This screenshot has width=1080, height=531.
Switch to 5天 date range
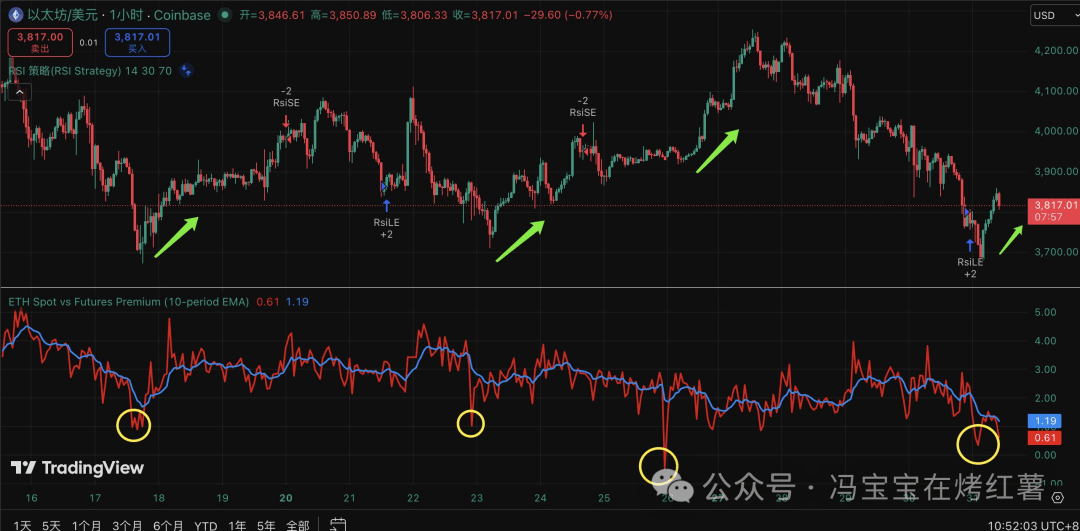(x=51, y=525)
